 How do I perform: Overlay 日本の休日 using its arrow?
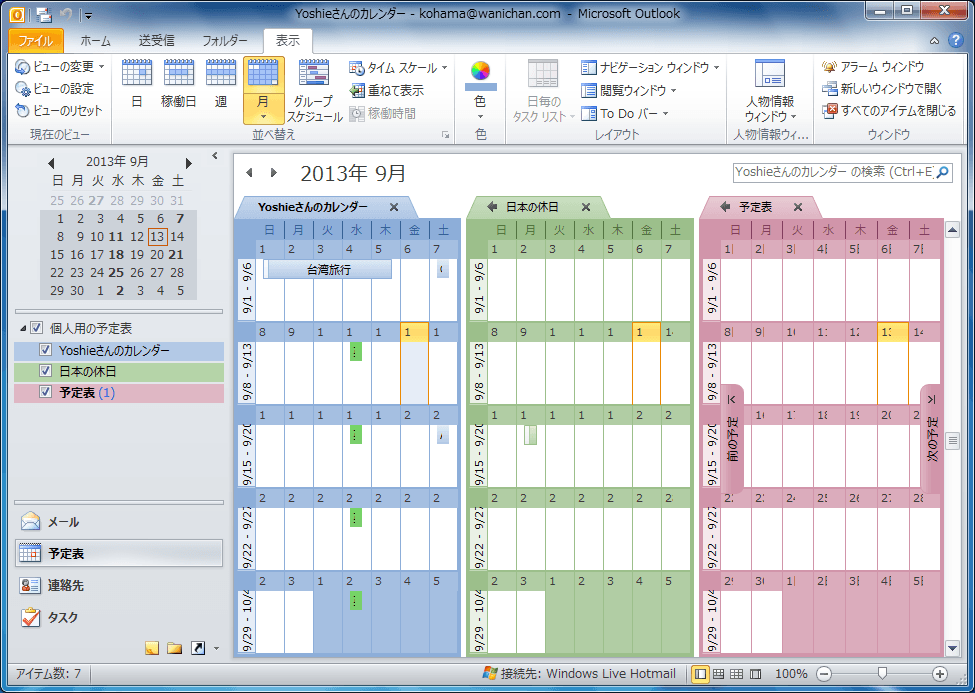[492, 207]
